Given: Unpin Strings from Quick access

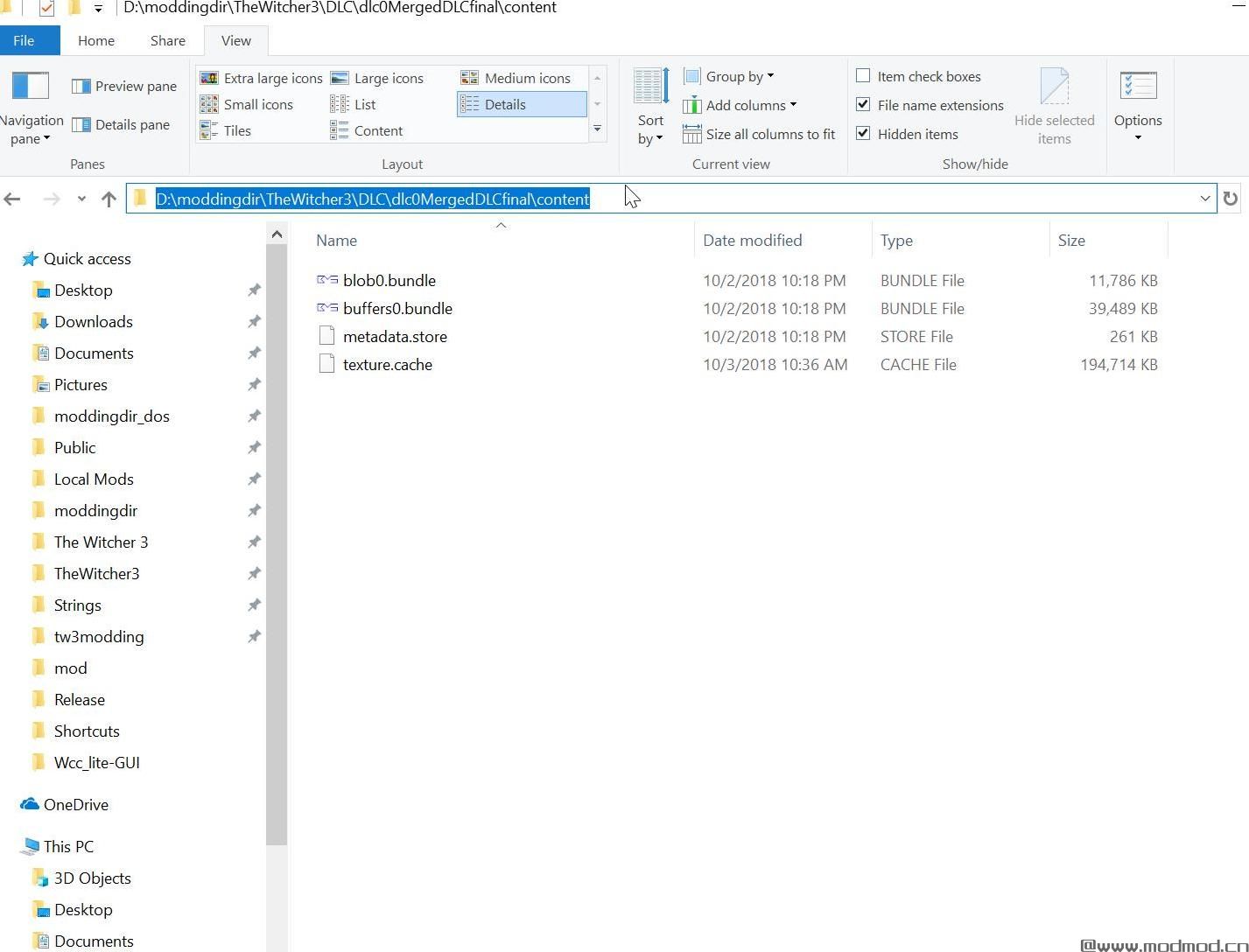Looking at the screenshot, I should point(254,605).
